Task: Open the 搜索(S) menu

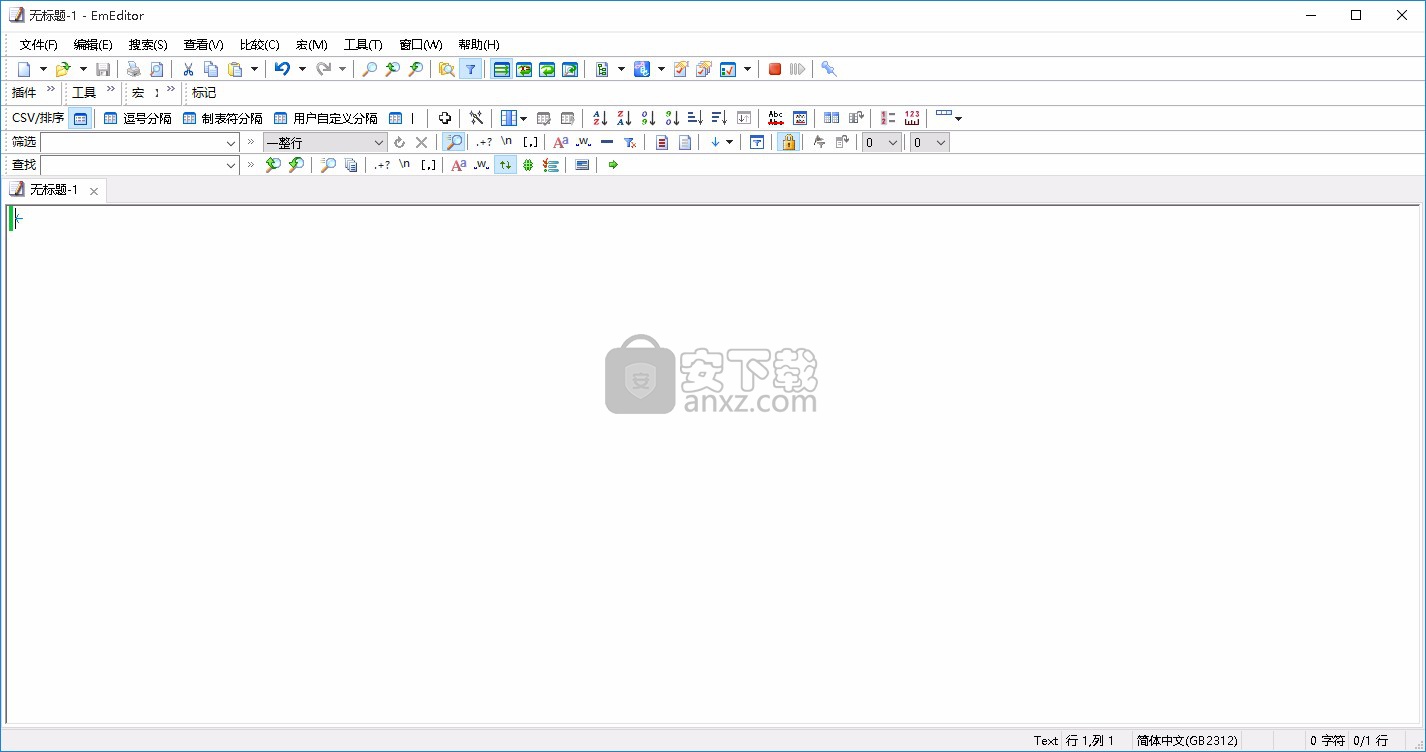Action: [x=148, y=45]
